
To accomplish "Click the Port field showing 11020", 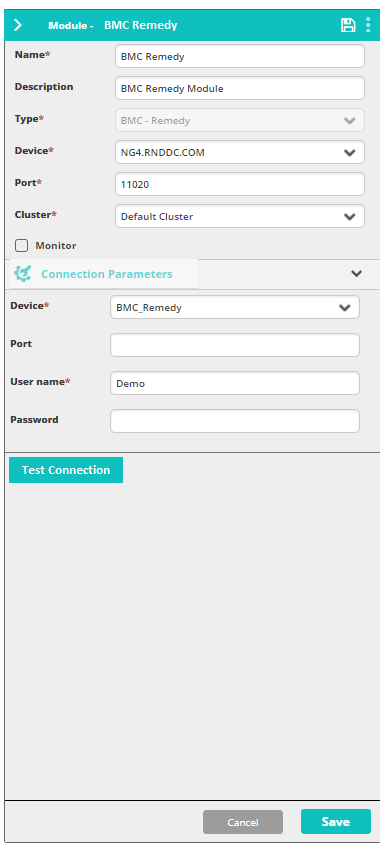I will [240, 184].
